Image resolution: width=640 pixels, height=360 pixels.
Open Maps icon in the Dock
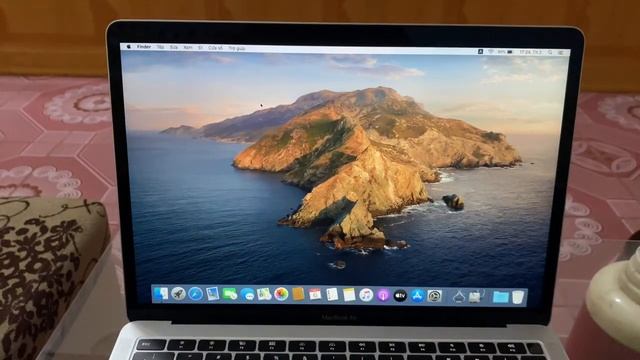(x=264, y=294)
